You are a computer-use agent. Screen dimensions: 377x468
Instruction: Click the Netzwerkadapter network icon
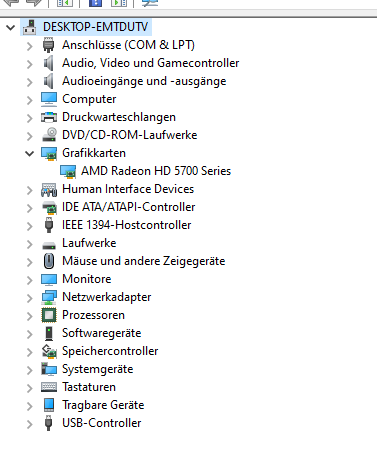click(x=49, y=297)
